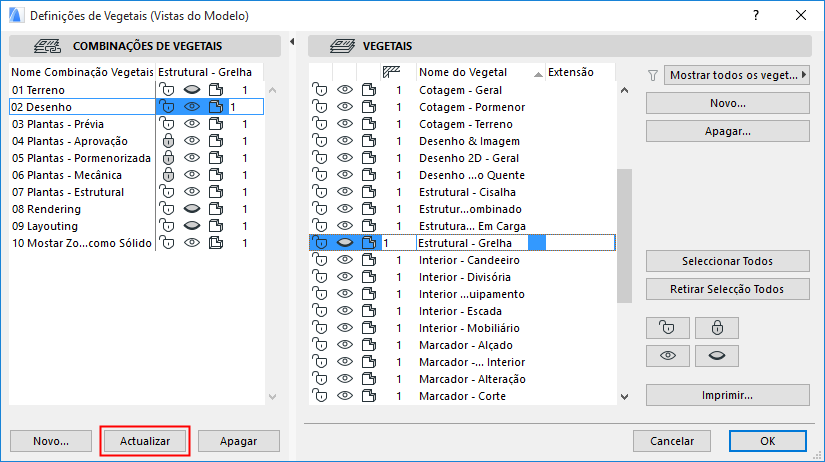Select the 07 Plantas - Estrutural combination
The image size is (825, 462).
pyautogui.click(x=69, y=192)
